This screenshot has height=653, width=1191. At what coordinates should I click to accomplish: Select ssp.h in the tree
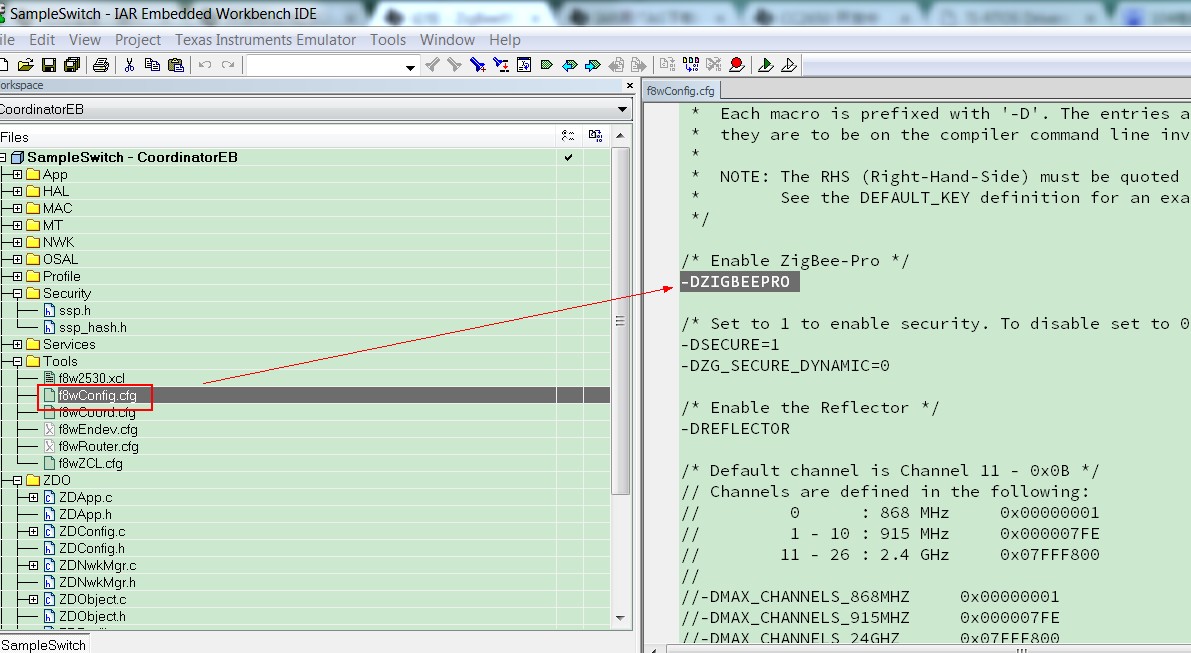74,311
